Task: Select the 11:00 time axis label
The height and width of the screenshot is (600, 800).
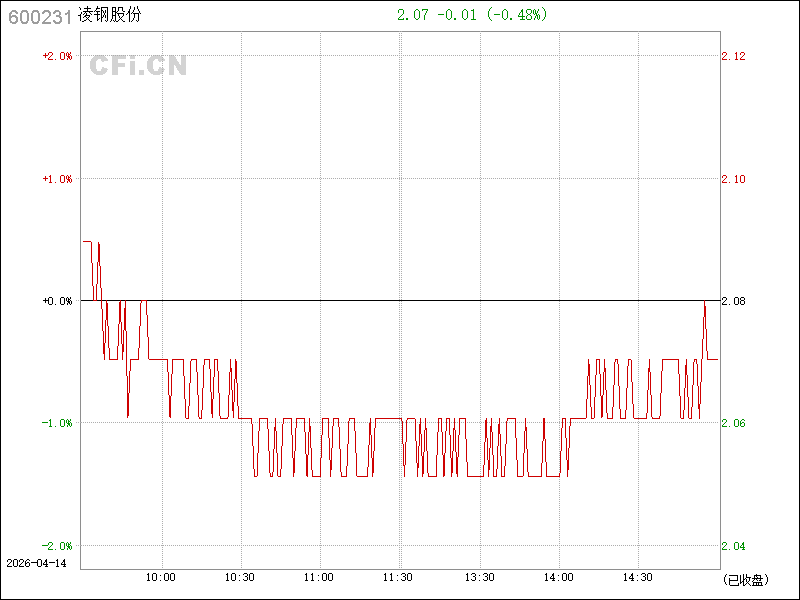Action: coord(319,577)
